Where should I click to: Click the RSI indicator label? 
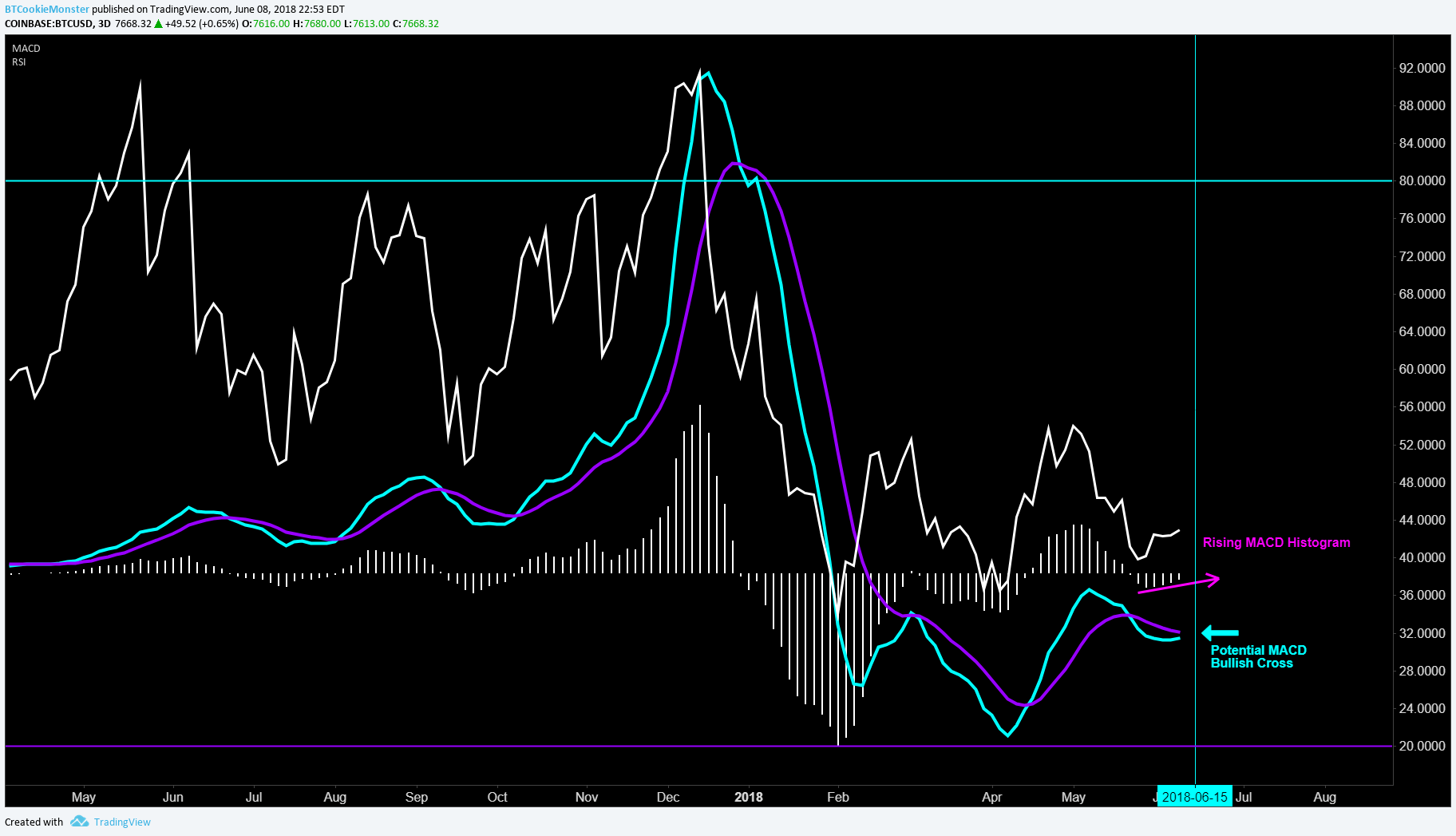[19, 62]
